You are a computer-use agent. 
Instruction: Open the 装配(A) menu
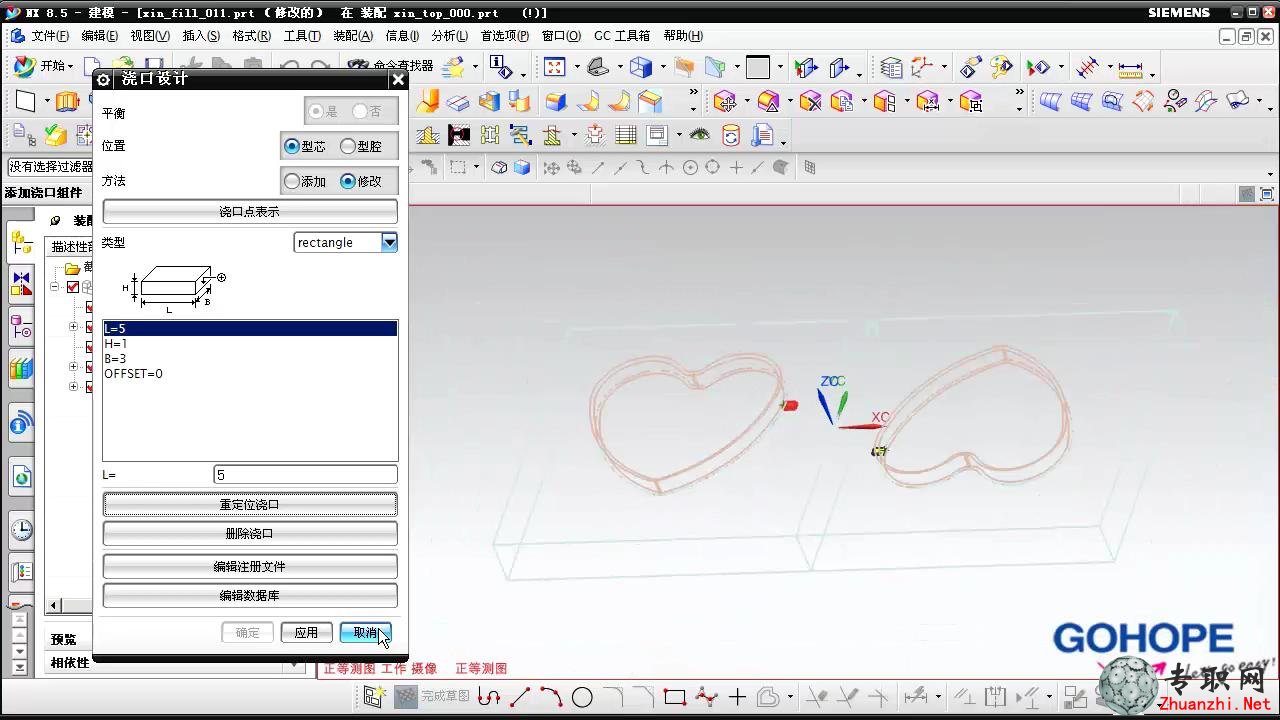point(353,36)
